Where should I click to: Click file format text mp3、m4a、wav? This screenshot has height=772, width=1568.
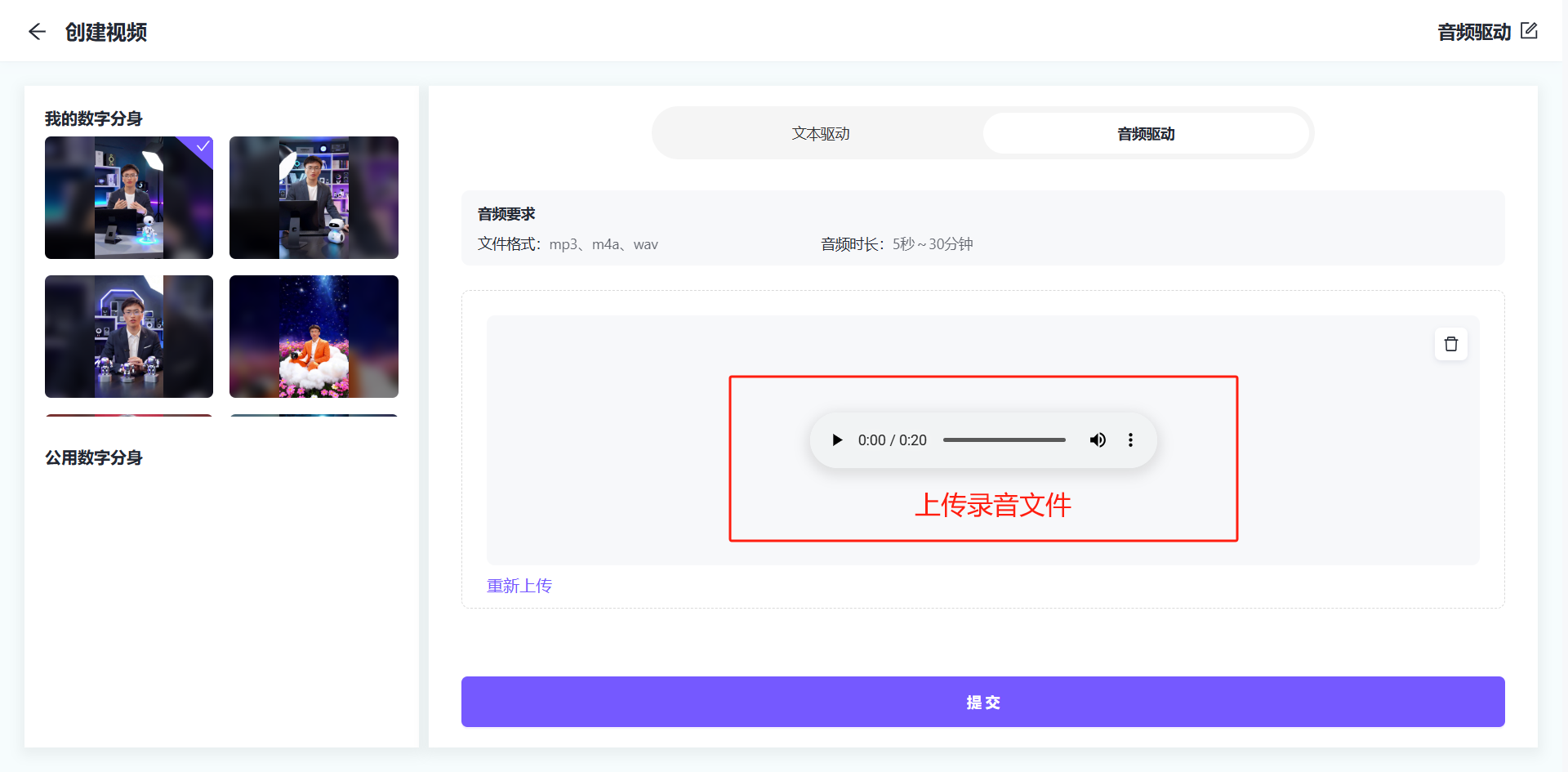point(604,244)
